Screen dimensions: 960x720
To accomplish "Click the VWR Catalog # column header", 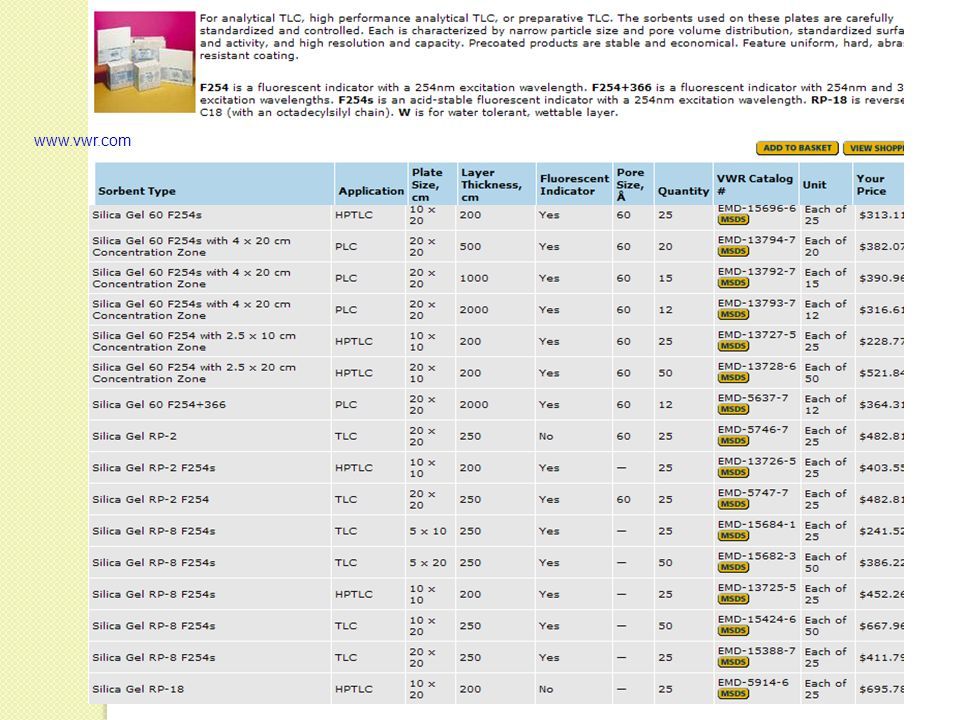I will coord(755,185).
